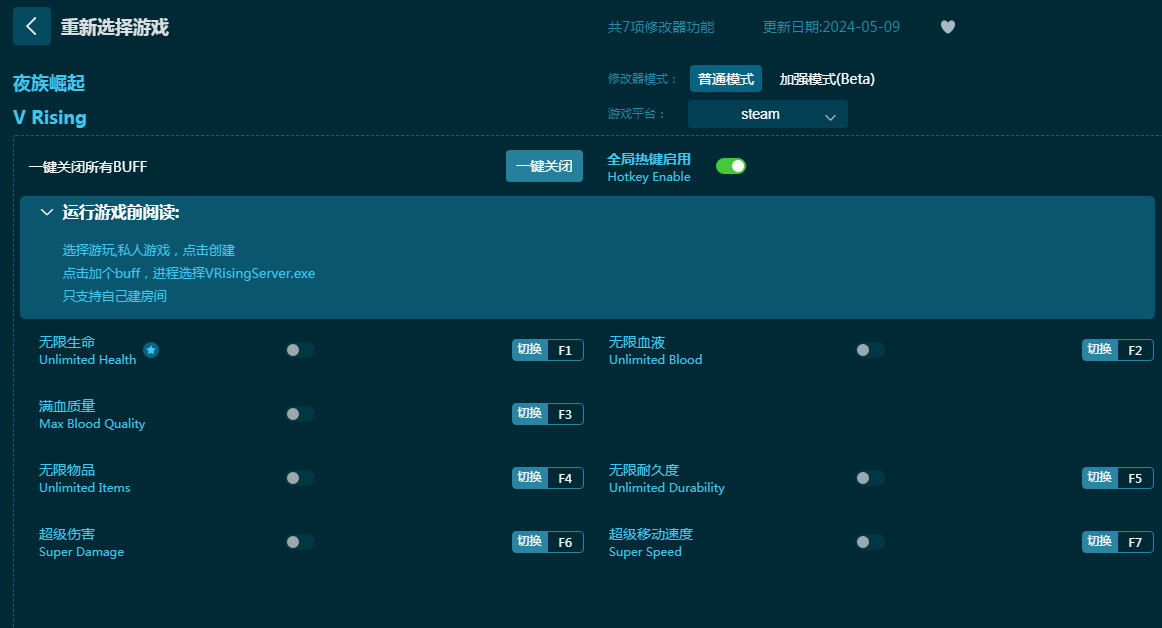
Task: Click 切换 F5 hotkey for Unlimited Durability
Action: (1118, 478)
